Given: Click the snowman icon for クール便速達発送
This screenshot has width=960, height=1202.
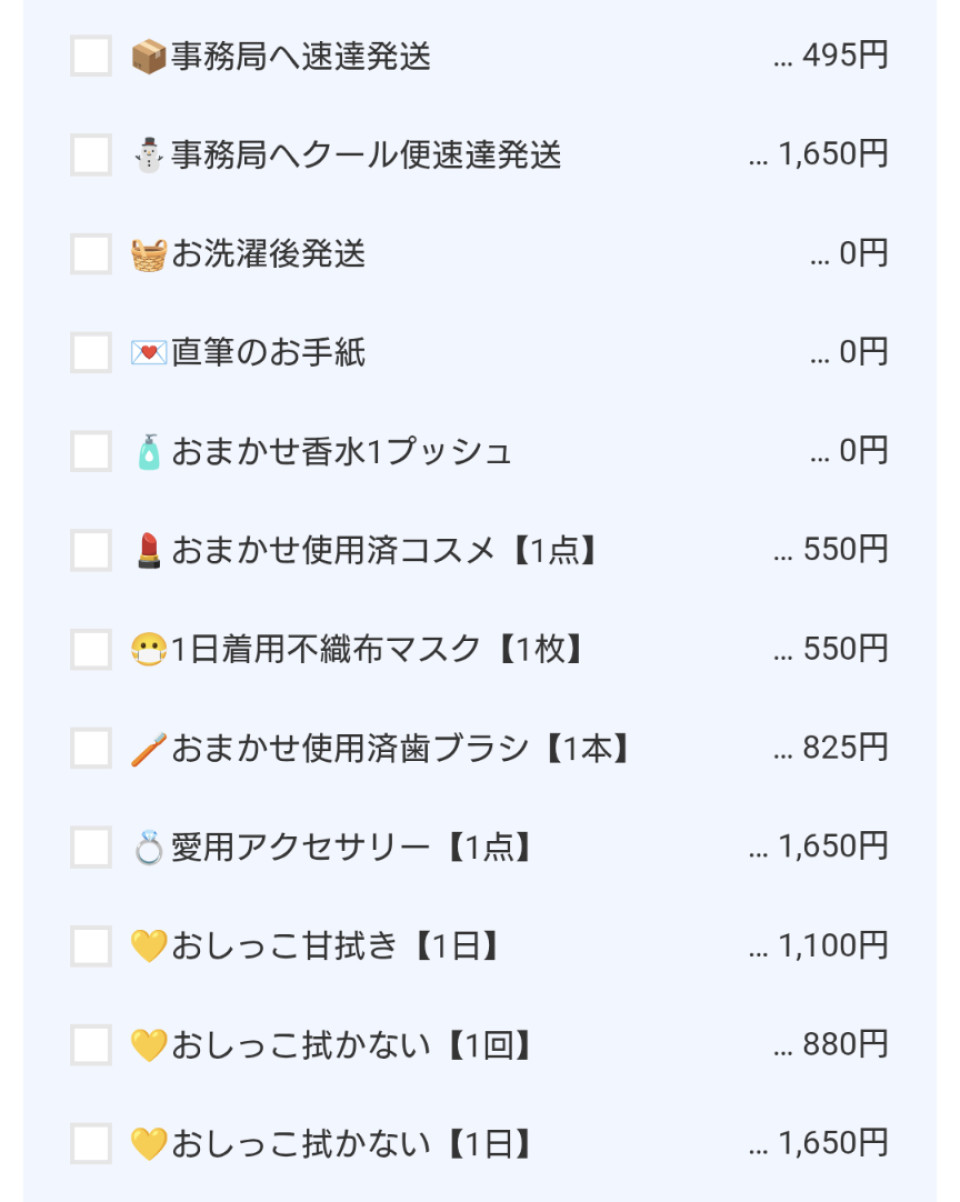Looking at the screenshot, I should 149,156.
